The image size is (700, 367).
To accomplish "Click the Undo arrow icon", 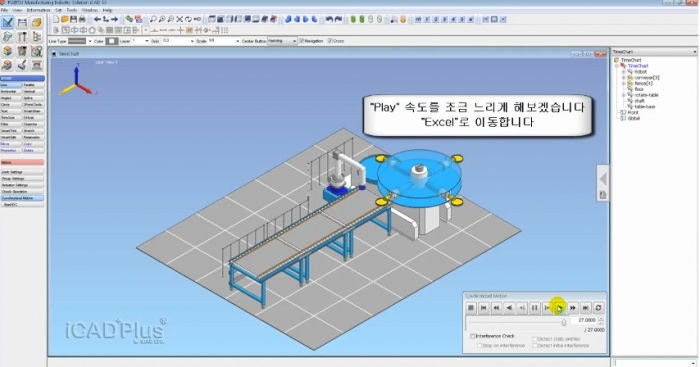I will coord(329,19).
